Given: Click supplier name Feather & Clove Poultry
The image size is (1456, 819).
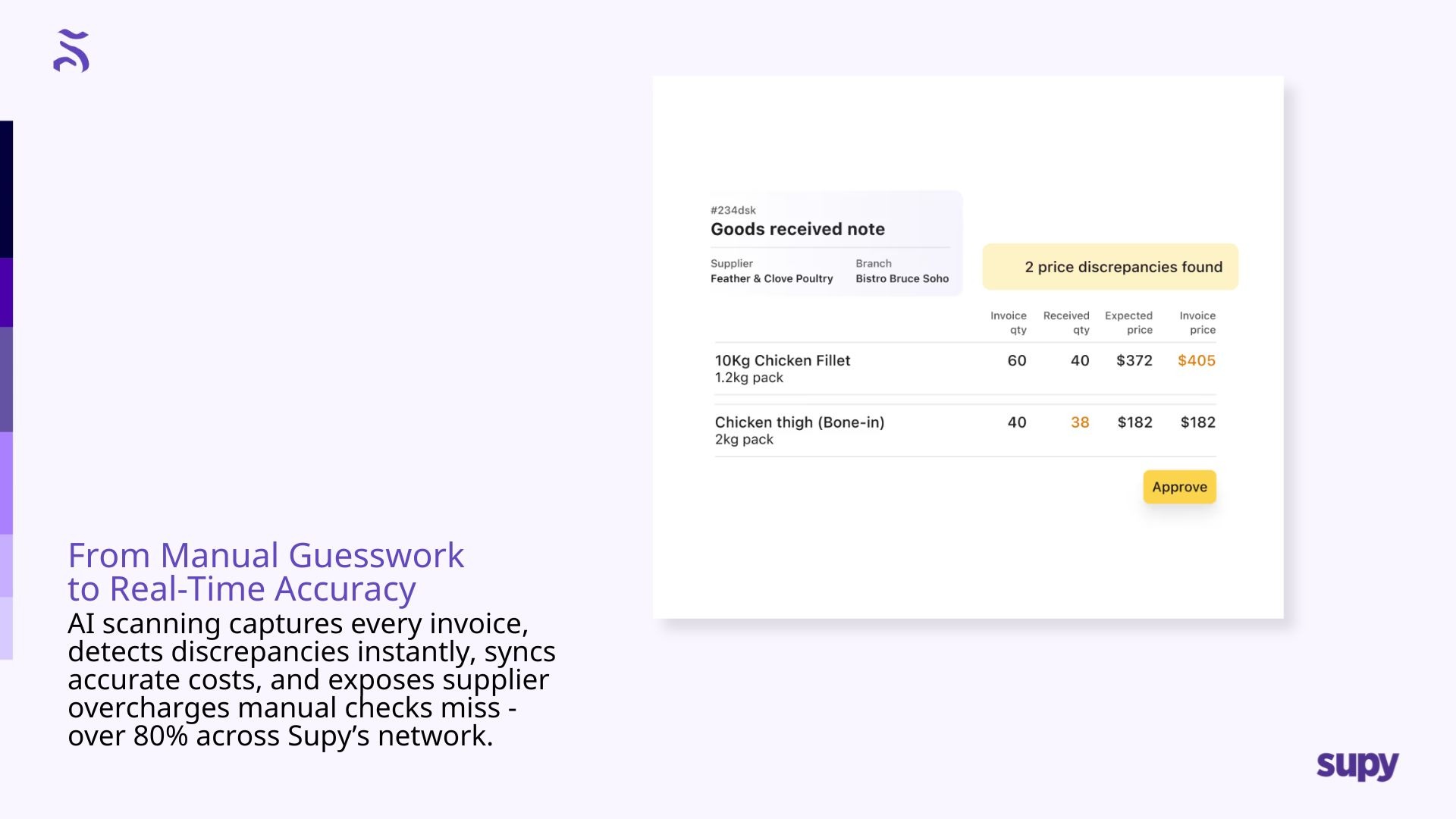Looking at the screenshot, I should (771, 278).
